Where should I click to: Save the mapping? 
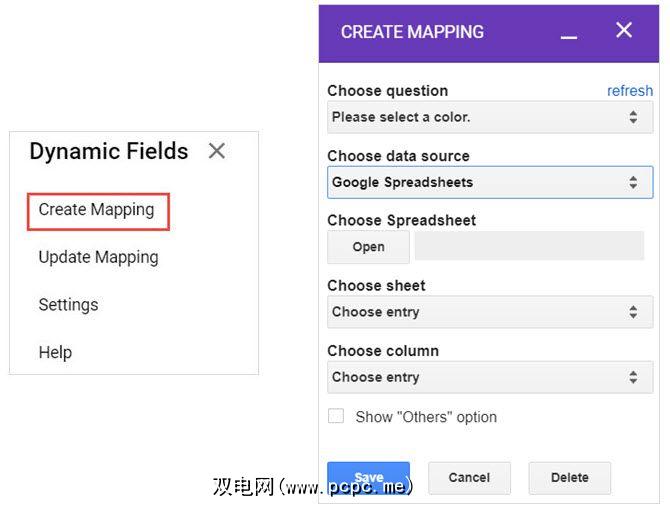[368, 477]
